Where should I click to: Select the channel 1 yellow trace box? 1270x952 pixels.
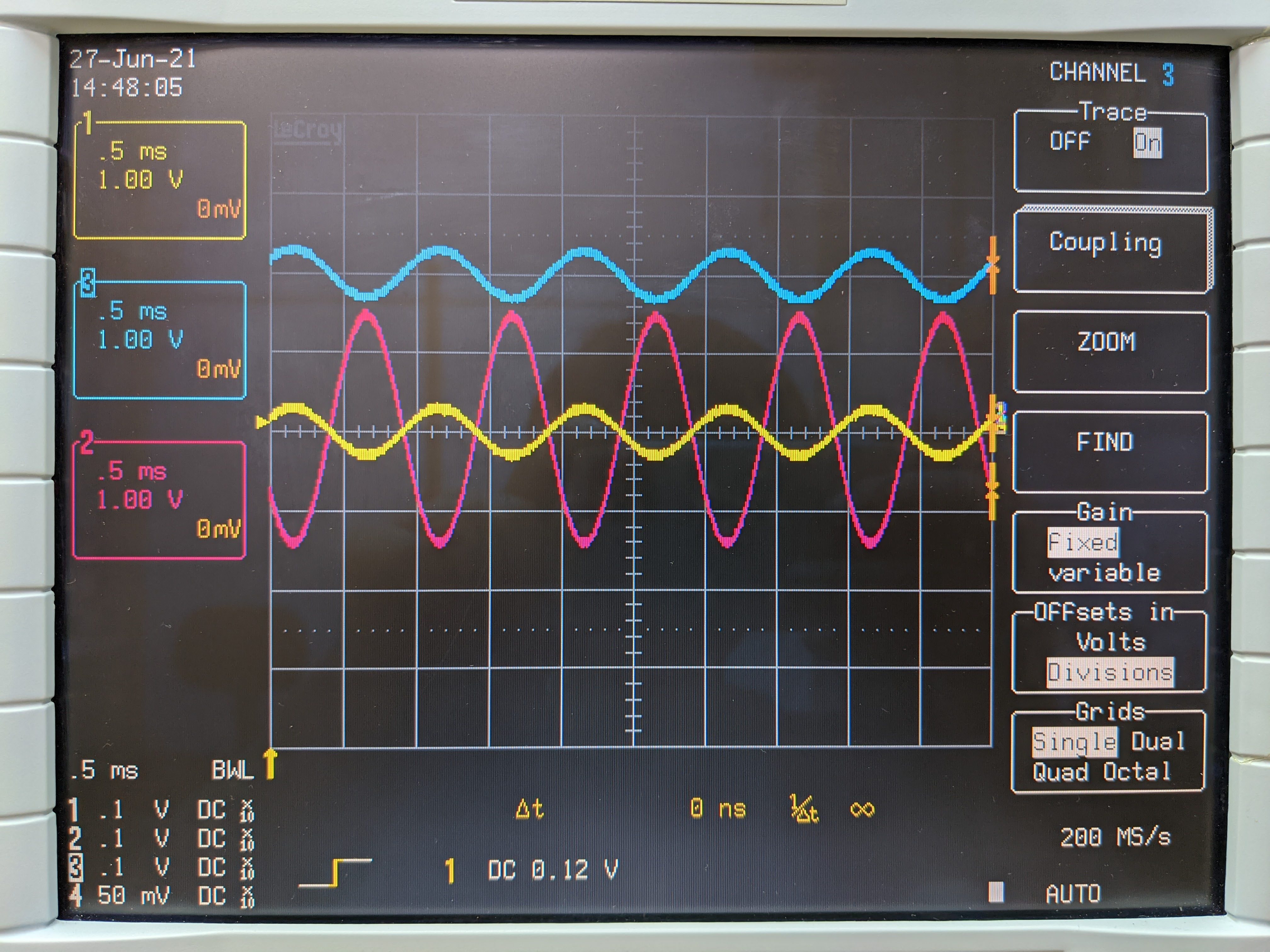tap(160, 180)
